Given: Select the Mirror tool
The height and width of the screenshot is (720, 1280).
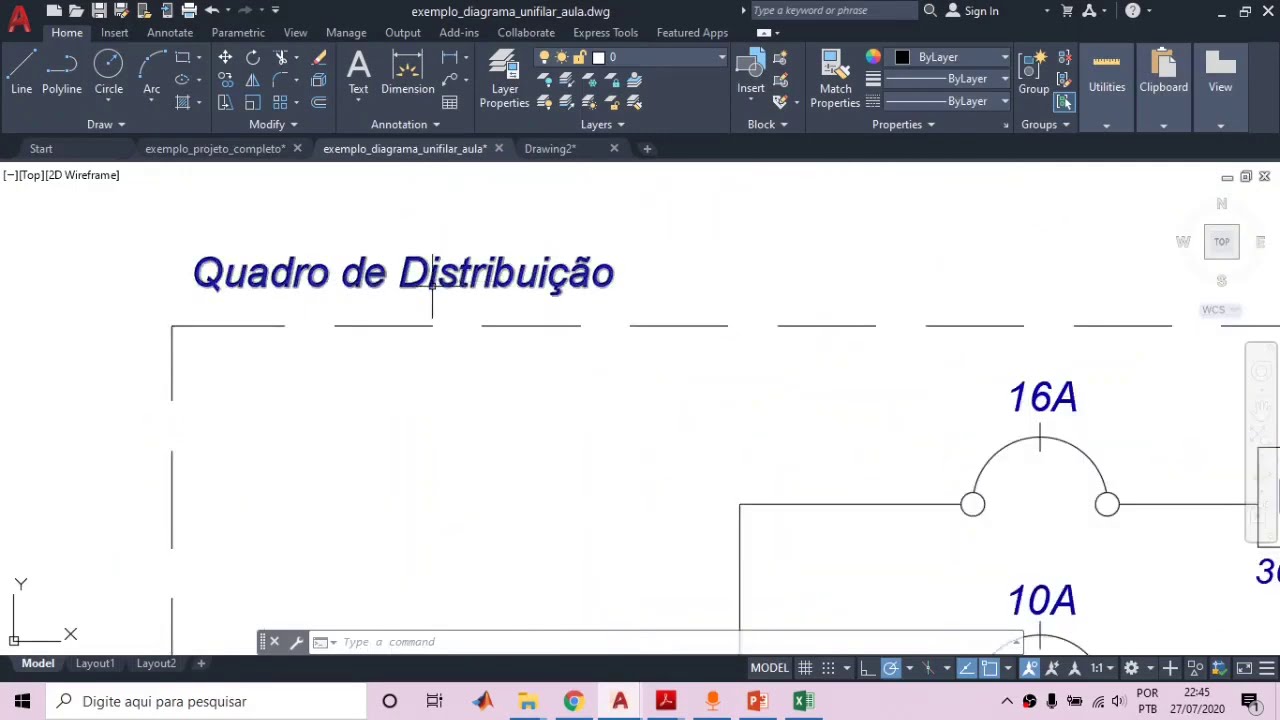Looking at the screenshot, I should pyautogui.click(x=253, y=80).
